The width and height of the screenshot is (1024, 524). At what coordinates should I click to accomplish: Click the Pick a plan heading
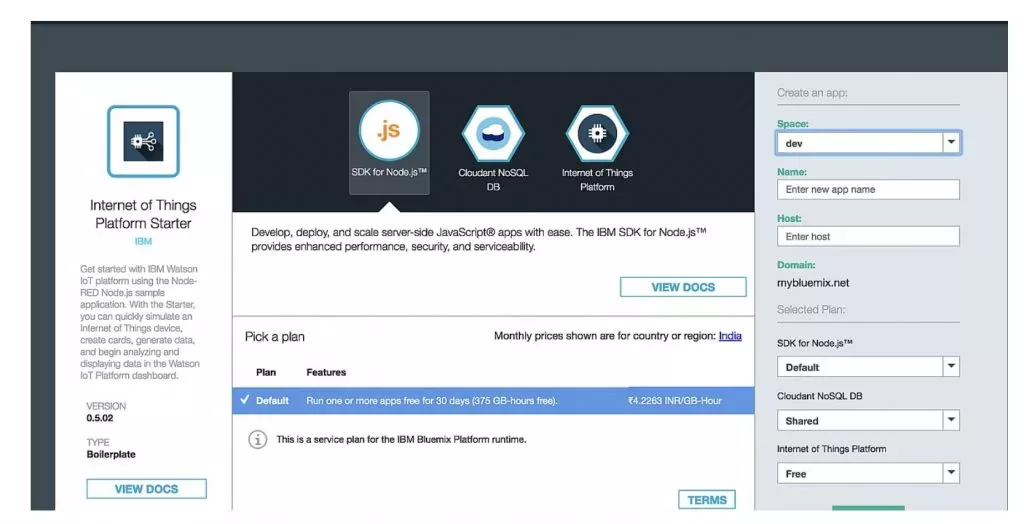275,336
